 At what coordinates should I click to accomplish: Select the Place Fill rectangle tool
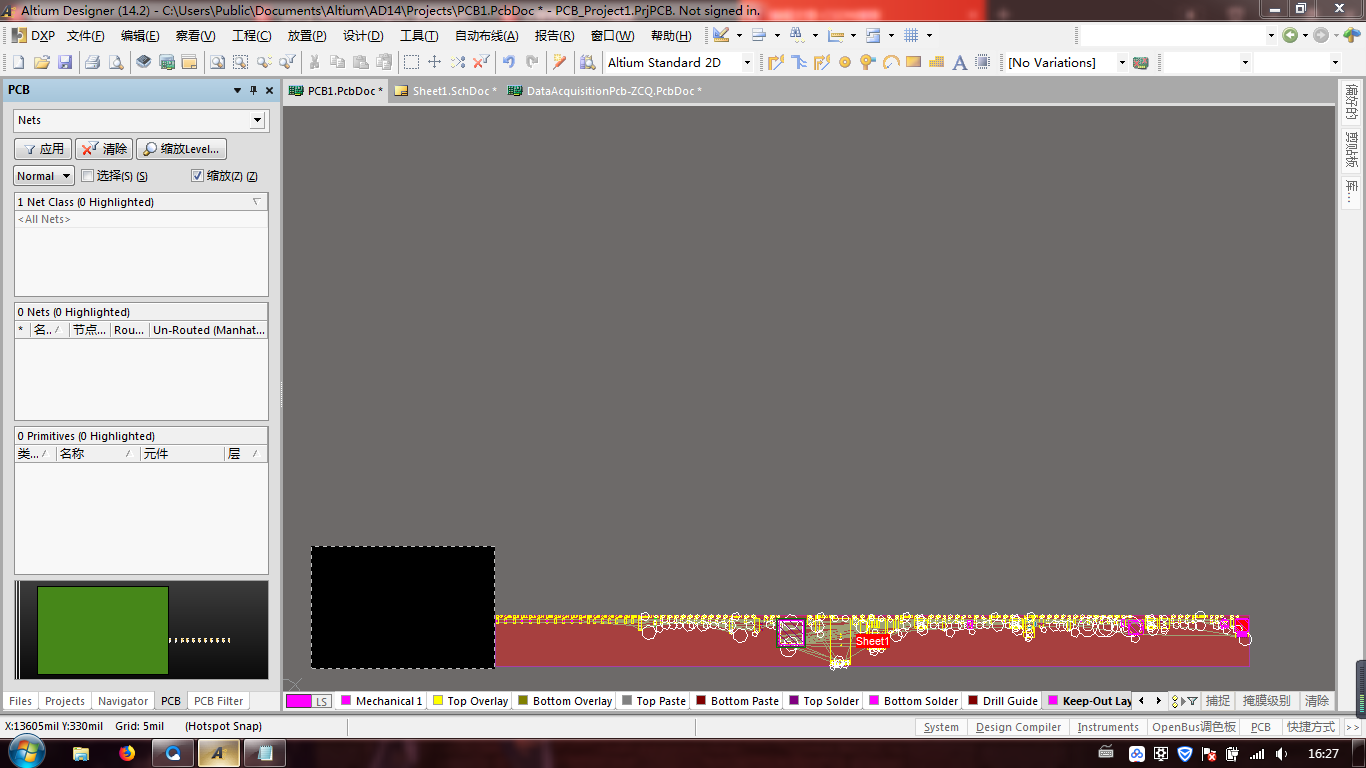(913, 62)
